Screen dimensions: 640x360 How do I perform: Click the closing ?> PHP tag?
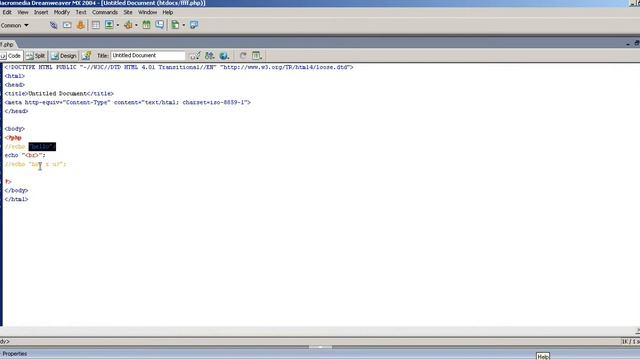click(x=8, y=182)
